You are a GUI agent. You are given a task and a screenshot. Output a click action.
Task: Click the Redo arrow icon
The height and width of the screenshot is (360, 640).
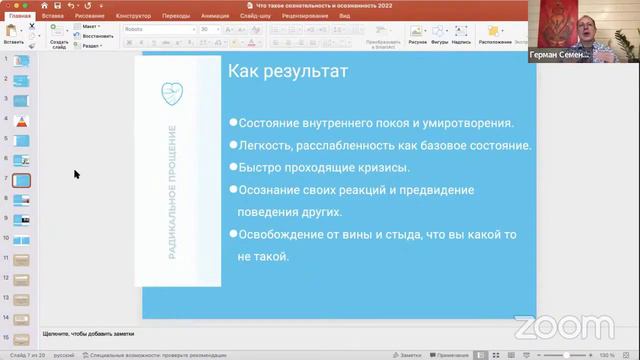click(x=88, y=6)
